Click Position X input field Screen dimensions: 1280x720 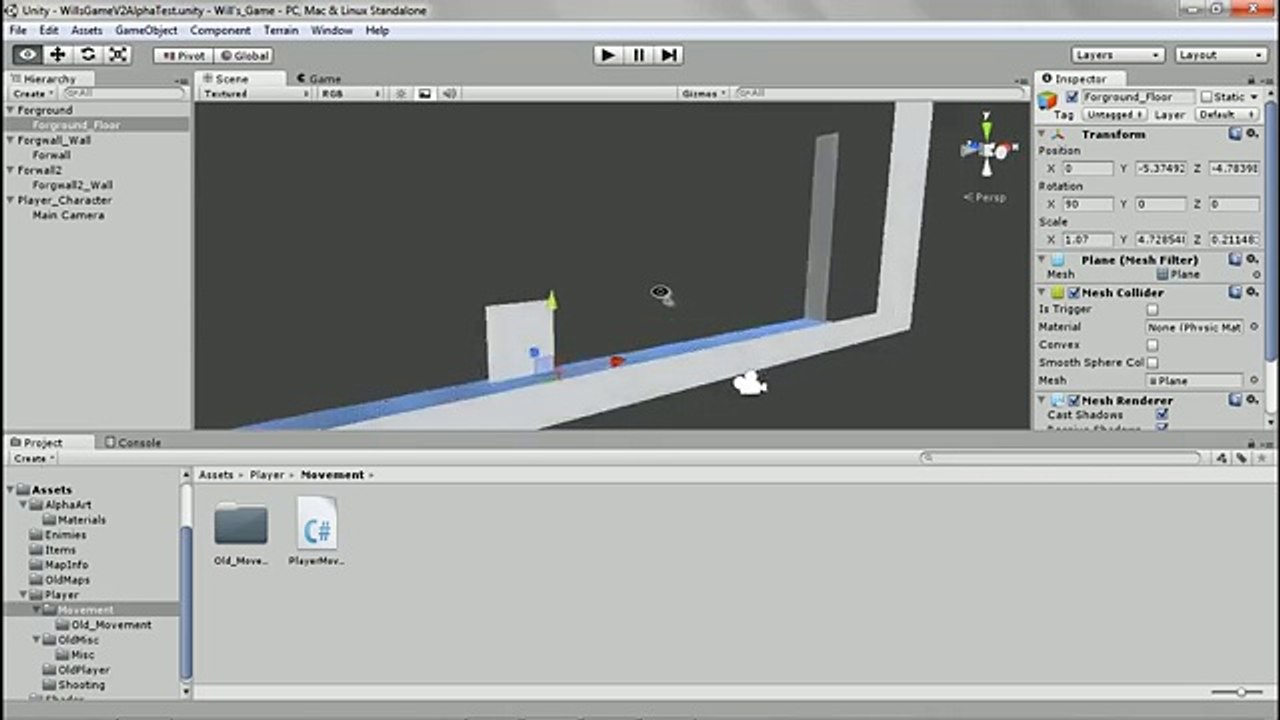coord(1088,168)
